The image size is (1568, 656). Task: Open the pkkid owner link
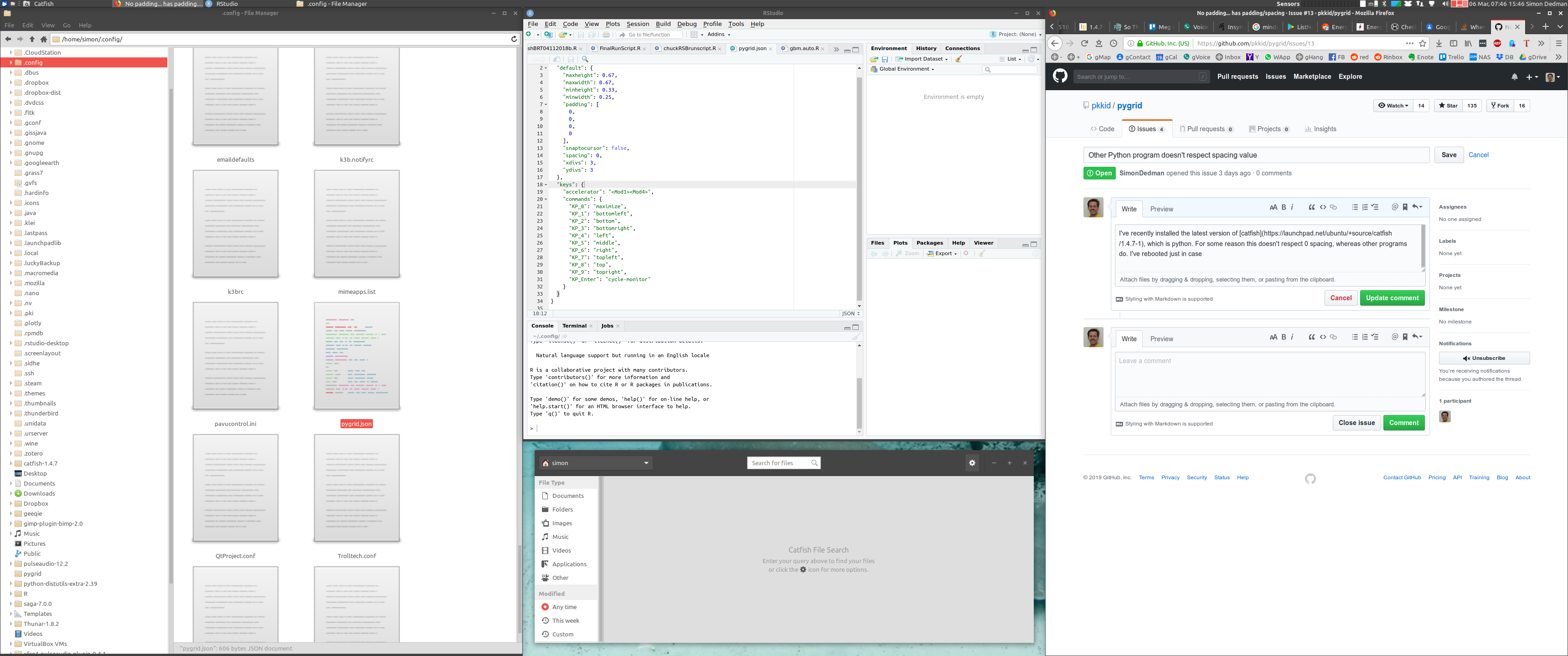point(1100,106)
